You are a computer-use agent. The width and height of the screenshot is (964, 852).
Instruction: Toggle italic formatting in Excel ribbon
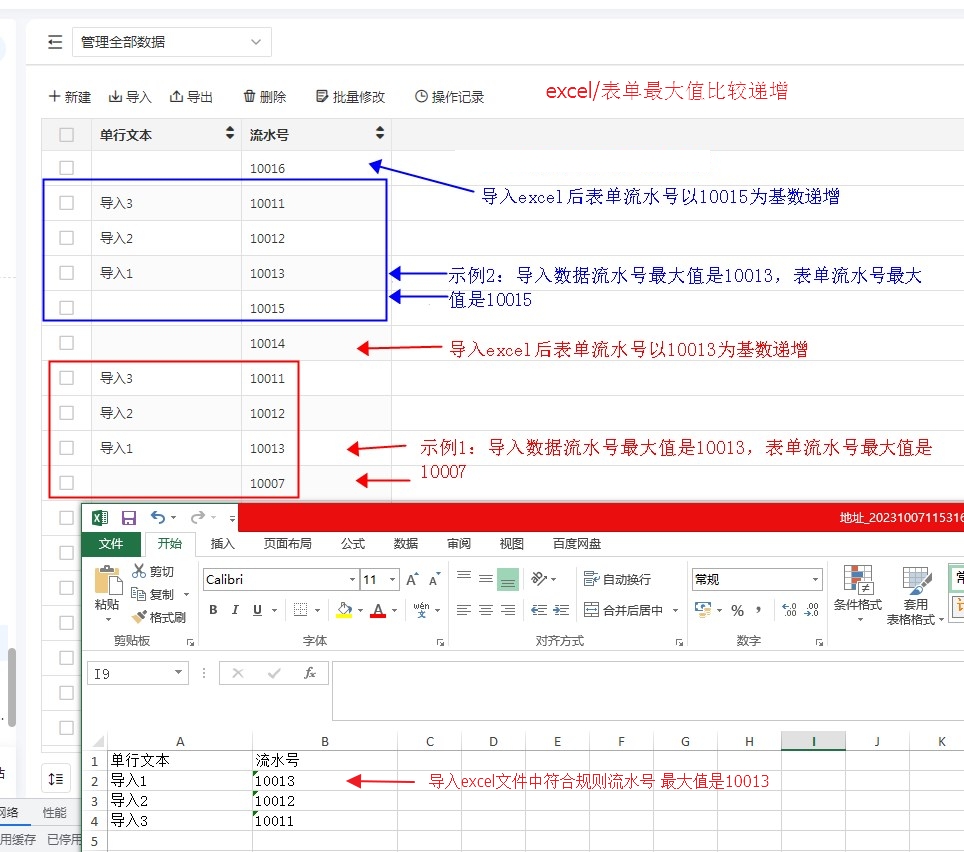click(x=235, y=610)
